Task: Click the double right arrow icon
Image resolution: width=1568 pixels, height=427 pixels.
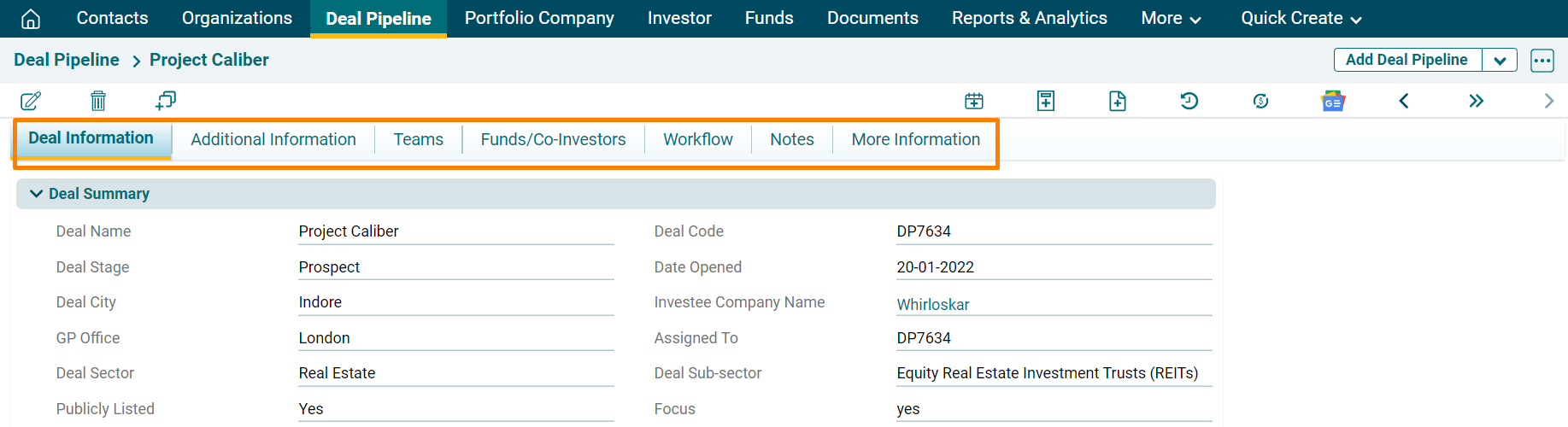Action: pyautogui.click(x=1476, y=101)
